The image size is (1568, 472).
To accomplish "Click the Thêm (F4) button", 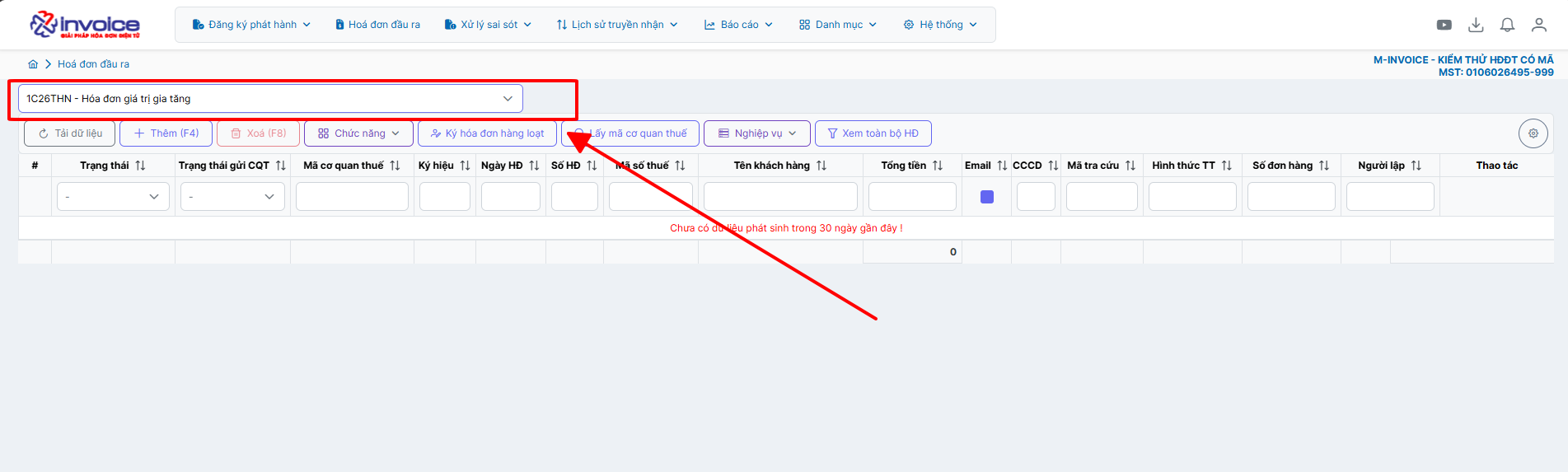I will [166, 133].
